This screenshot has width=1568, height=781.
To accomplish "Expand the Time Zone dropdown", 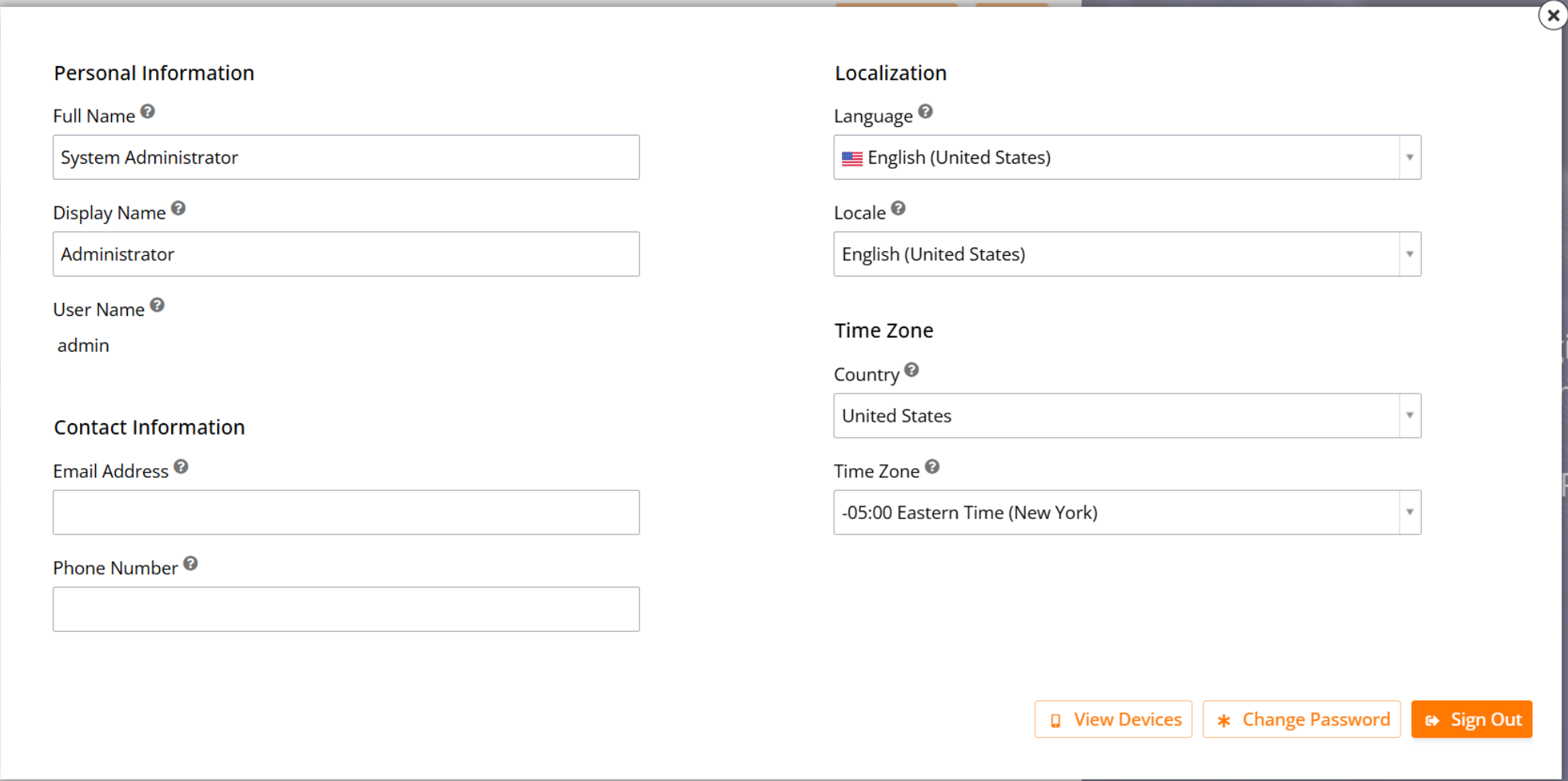I will [1409, 512].
